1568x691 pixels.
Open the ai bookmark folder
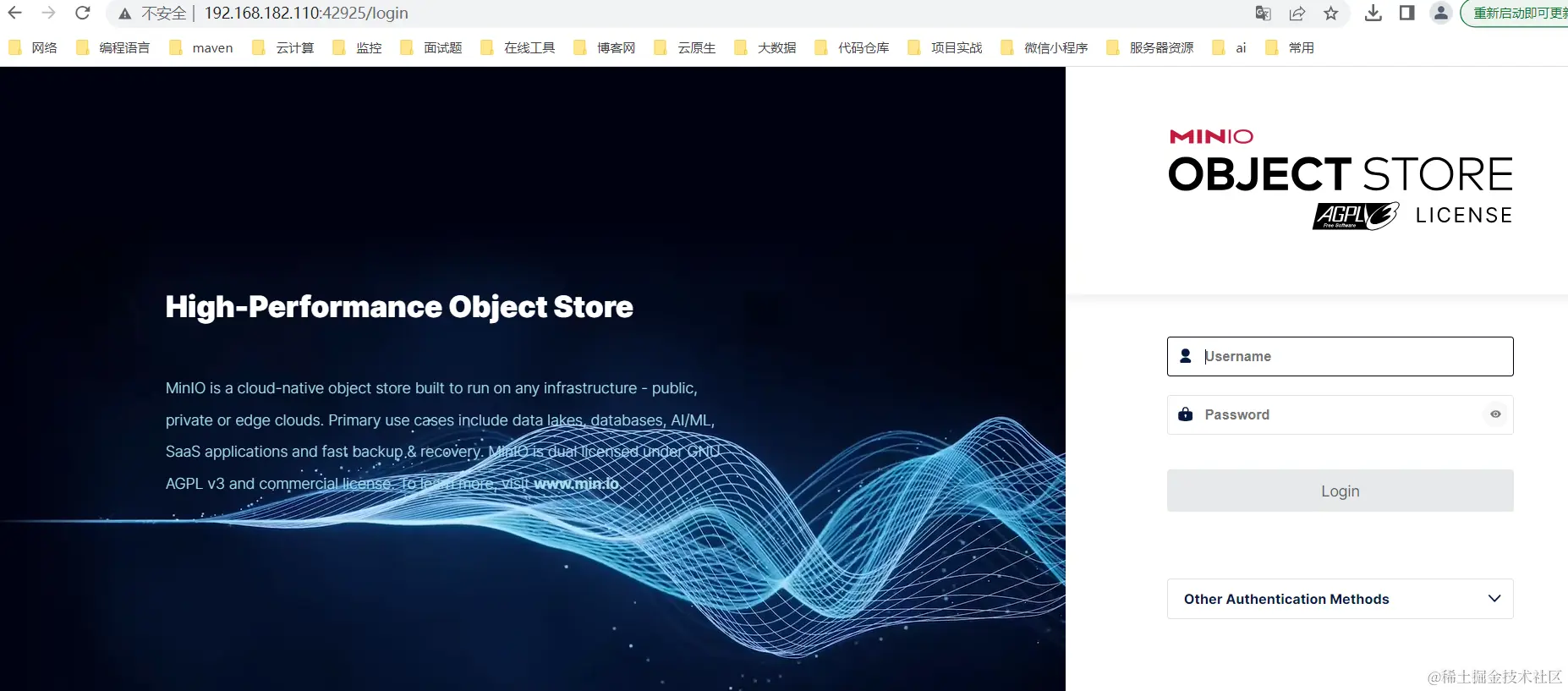coord(1230,47)
